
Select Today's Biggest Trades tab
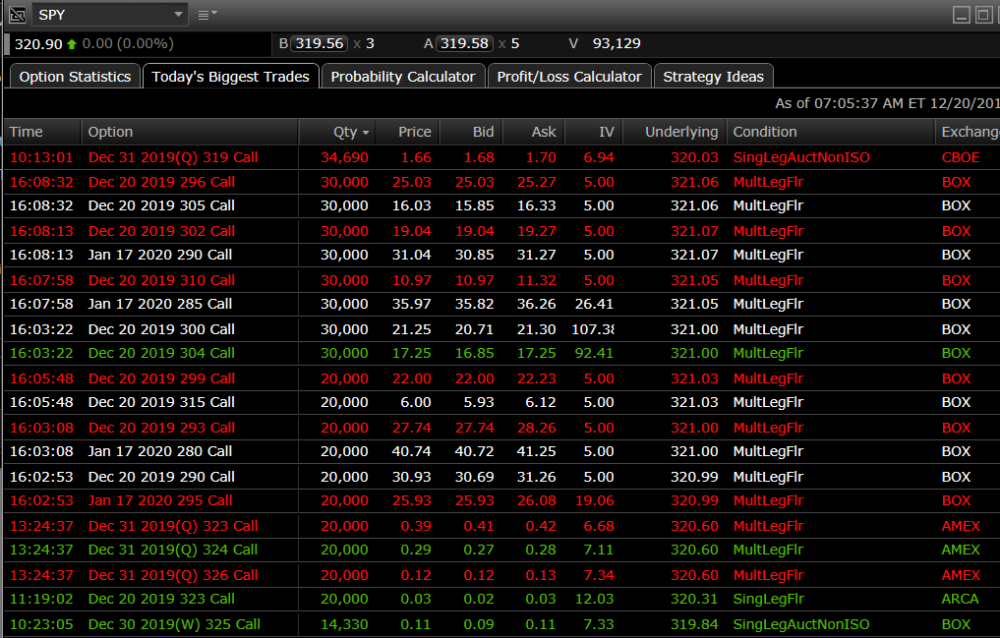click(231, 77)
